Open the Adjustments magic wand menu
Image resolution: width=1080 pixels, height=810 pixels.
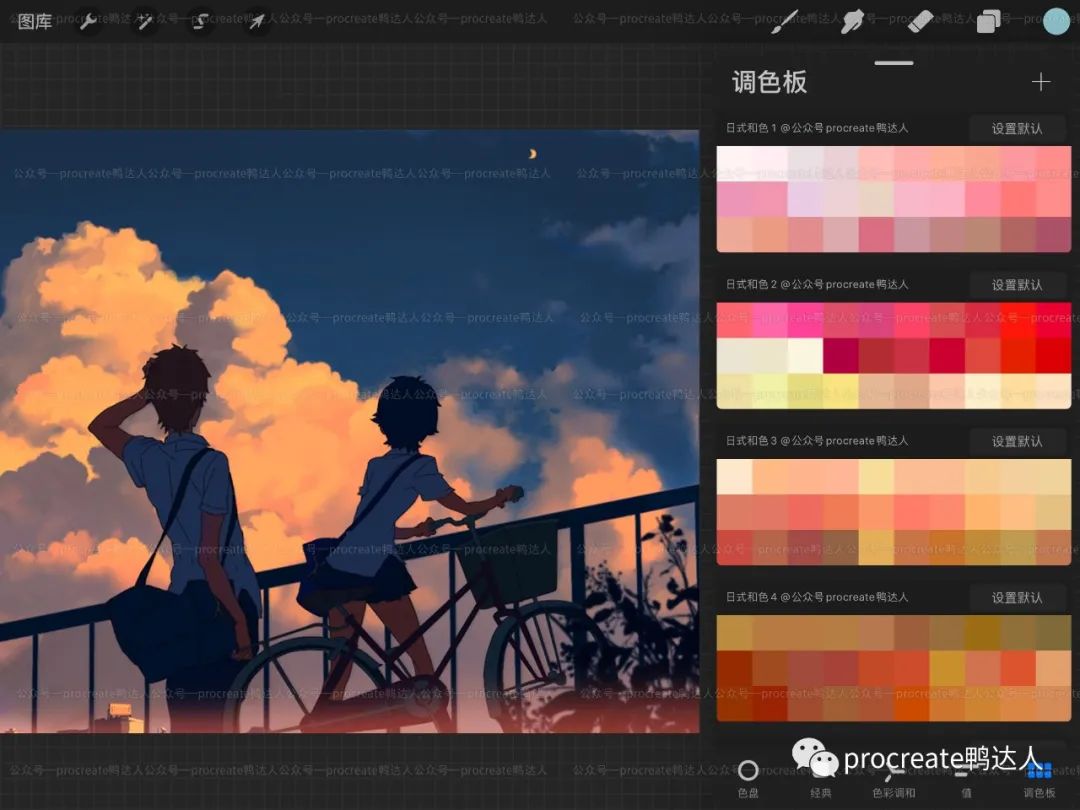(144, 22)
